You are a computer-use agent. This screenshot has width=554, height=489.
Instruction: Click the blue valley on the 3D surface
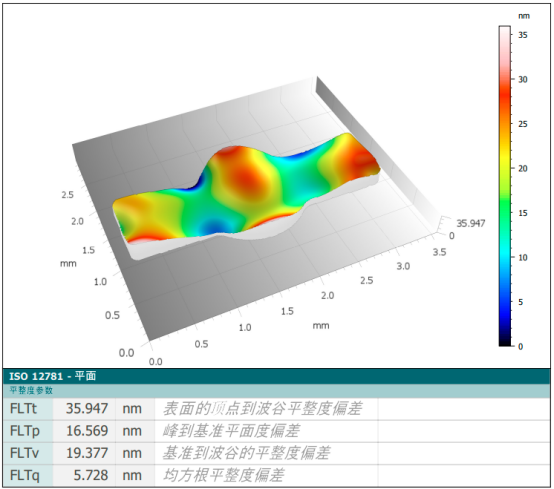(213, 226)
